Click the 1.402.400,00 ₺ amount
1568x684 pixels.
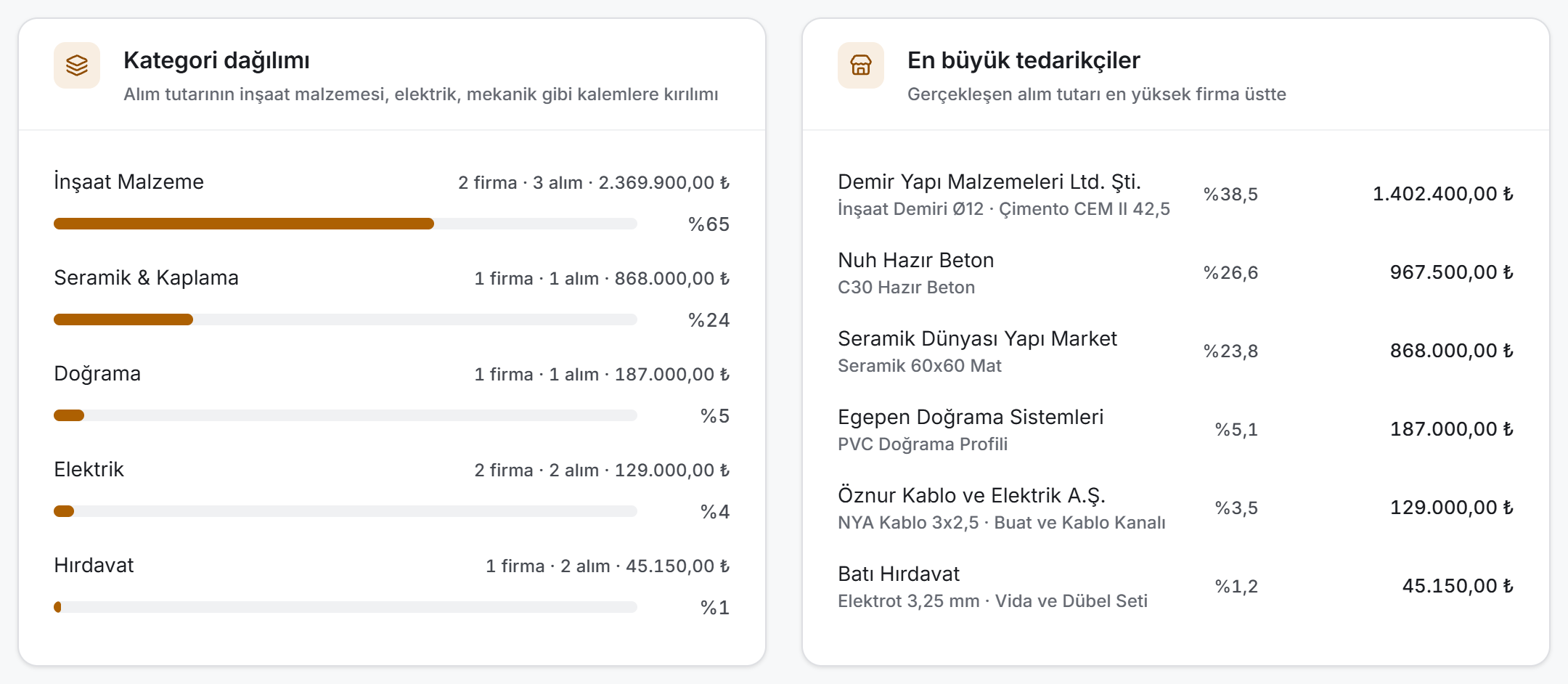click(1443, 194)
